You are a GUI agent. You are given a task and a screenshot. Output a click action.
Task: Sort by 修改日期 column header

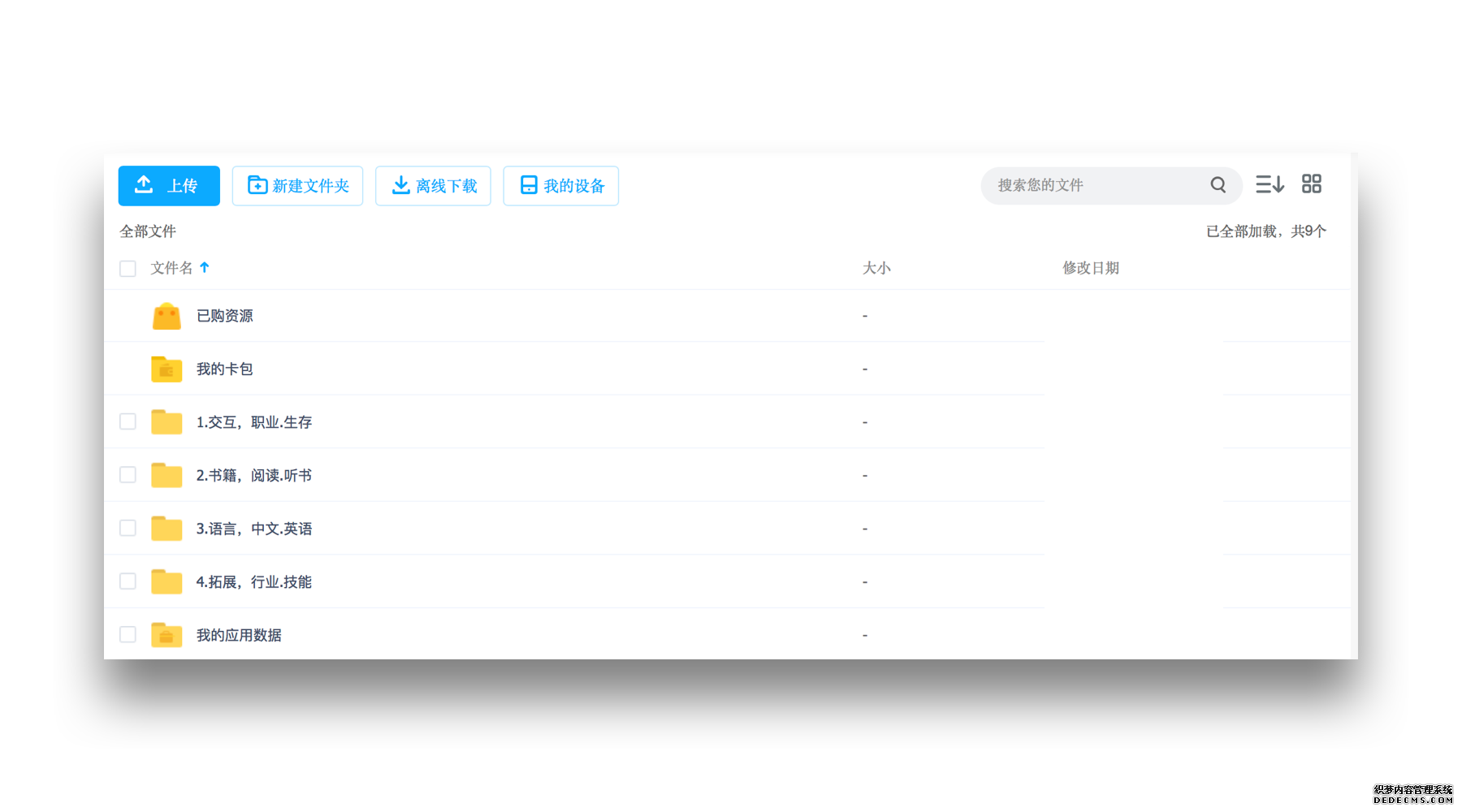pos(1091,268)
